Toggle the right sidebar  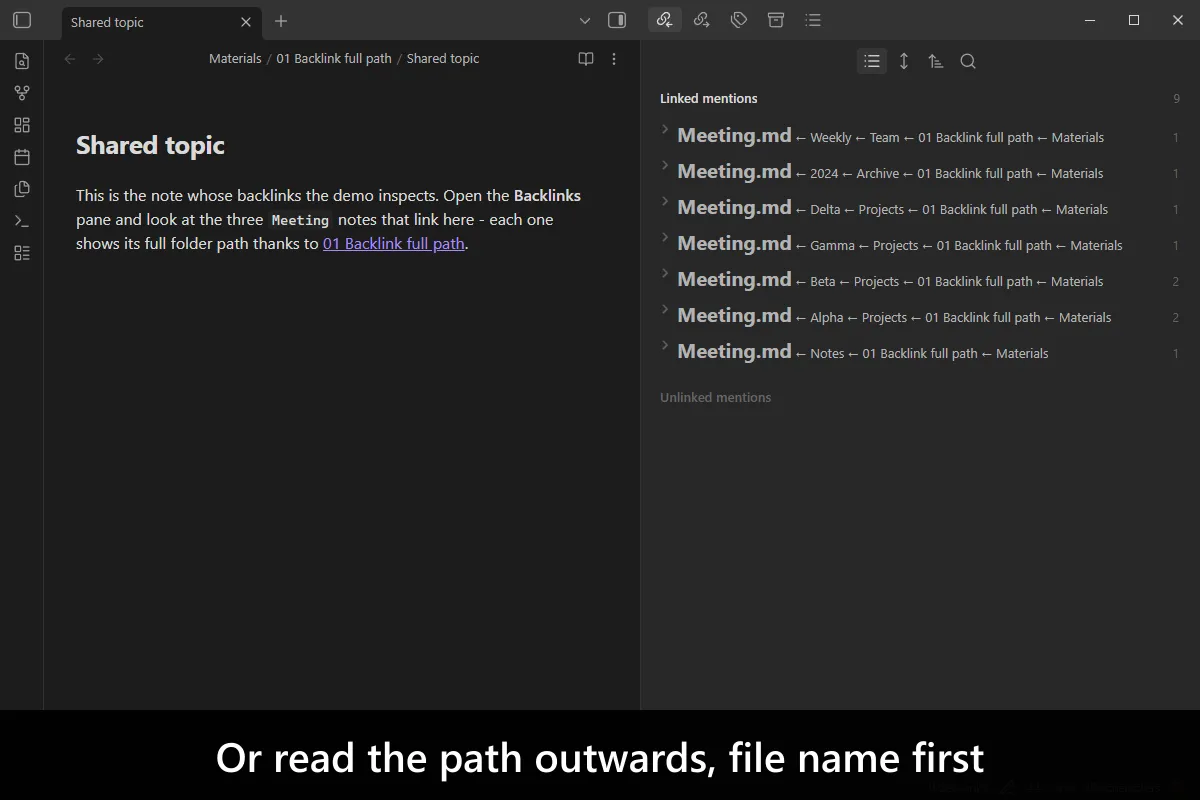coord(617,20)
